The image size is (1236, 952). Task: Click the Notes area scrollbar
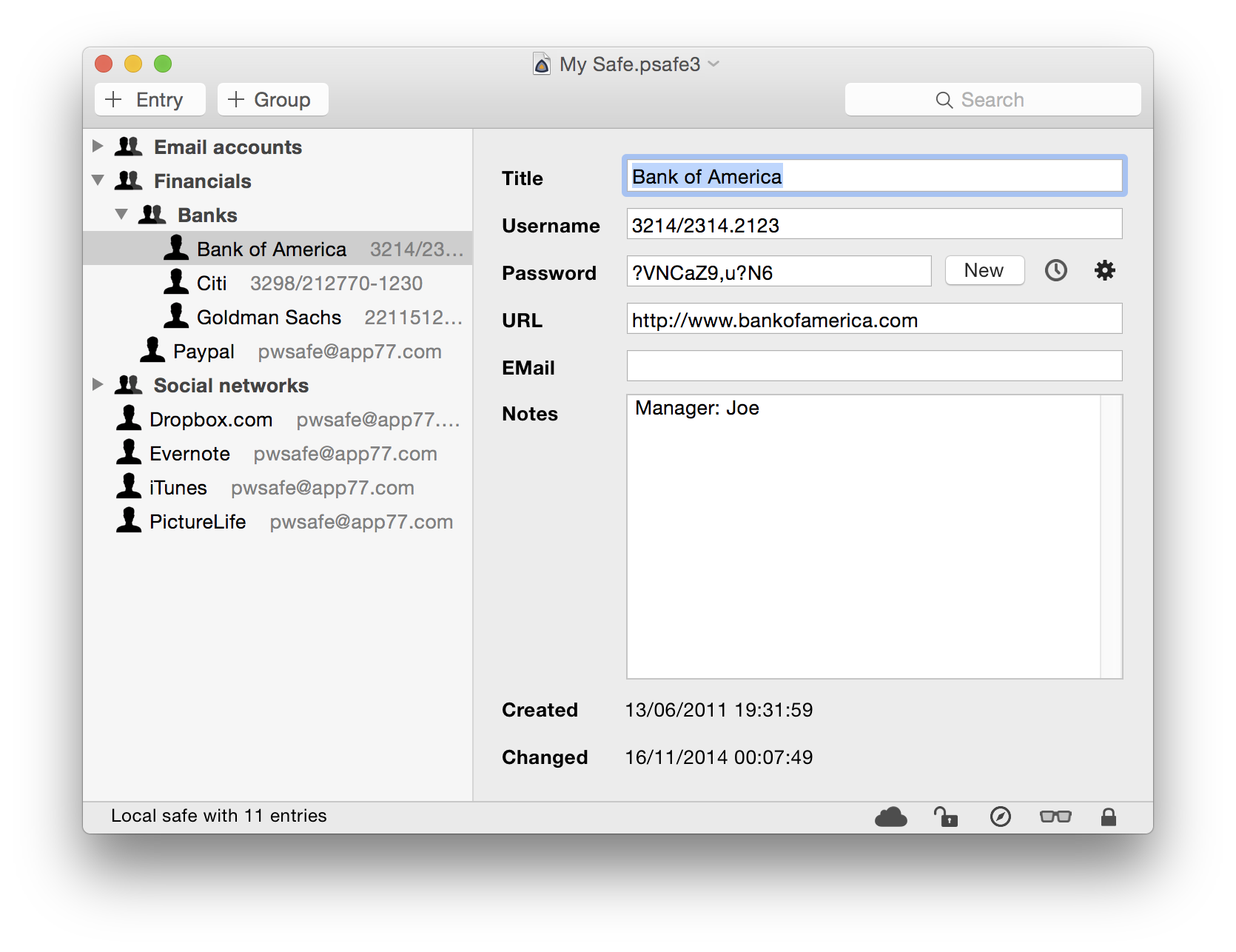(x=1111, y=537)
